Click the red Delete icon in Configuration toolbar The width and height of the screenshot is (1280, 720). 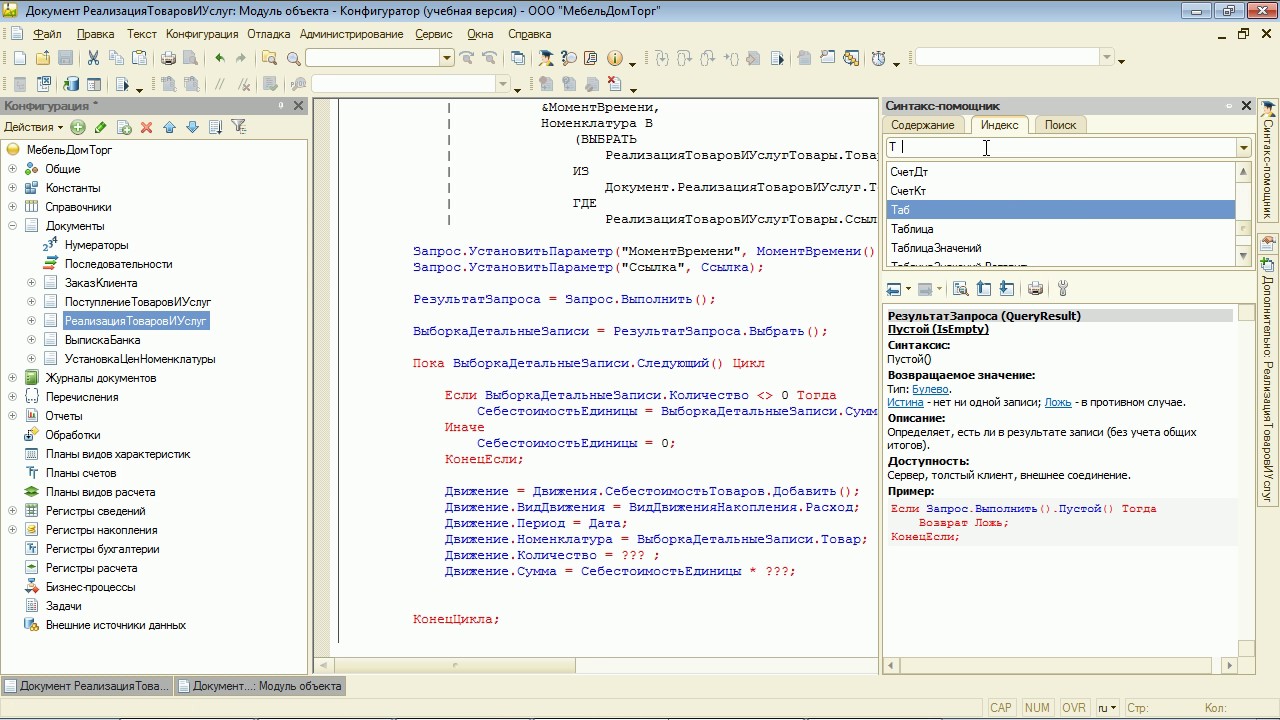click(x=146, y=127)
